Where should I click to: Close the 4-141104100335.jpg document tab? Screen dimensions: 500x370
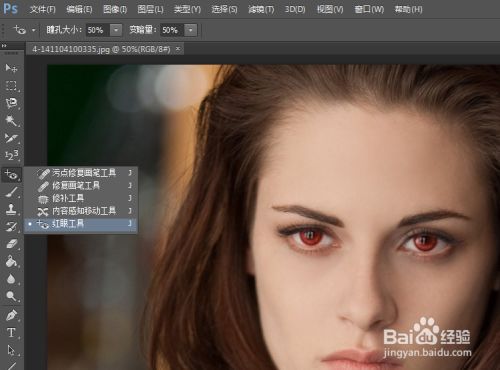pos(178,49)
